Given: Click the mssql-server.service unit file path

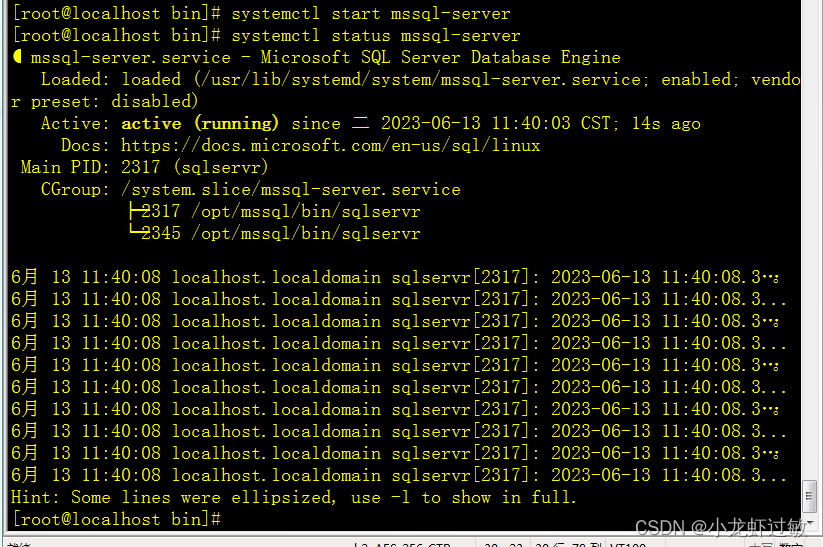Looking at the screenshot, I should 422,79.
